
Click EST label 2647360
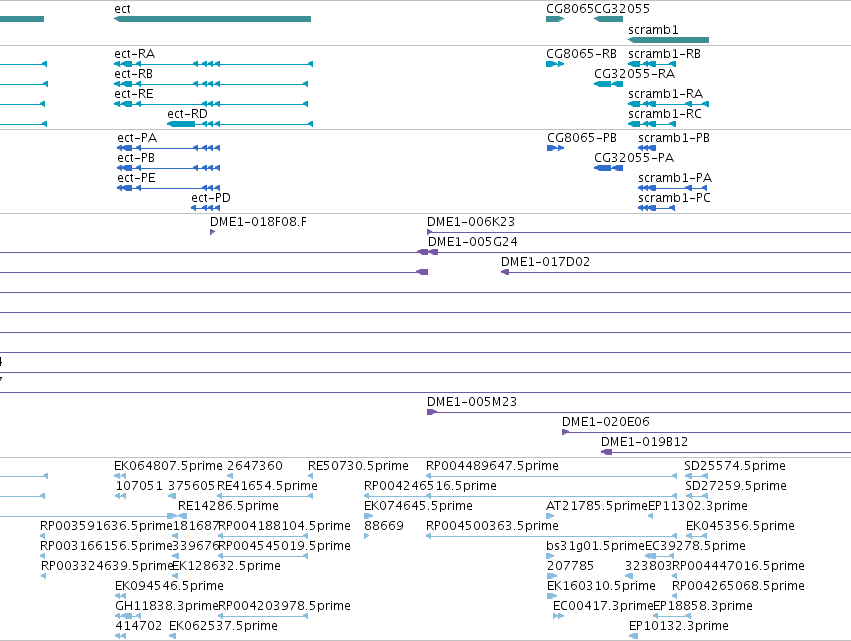(255, 466)
